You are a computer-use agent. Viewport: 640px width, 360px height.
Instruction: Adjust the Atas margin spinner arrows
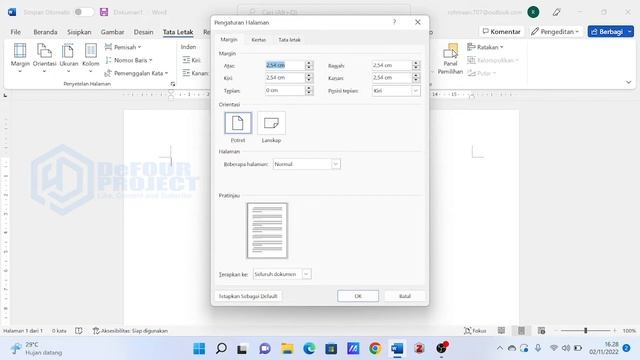tap(309, 65)
